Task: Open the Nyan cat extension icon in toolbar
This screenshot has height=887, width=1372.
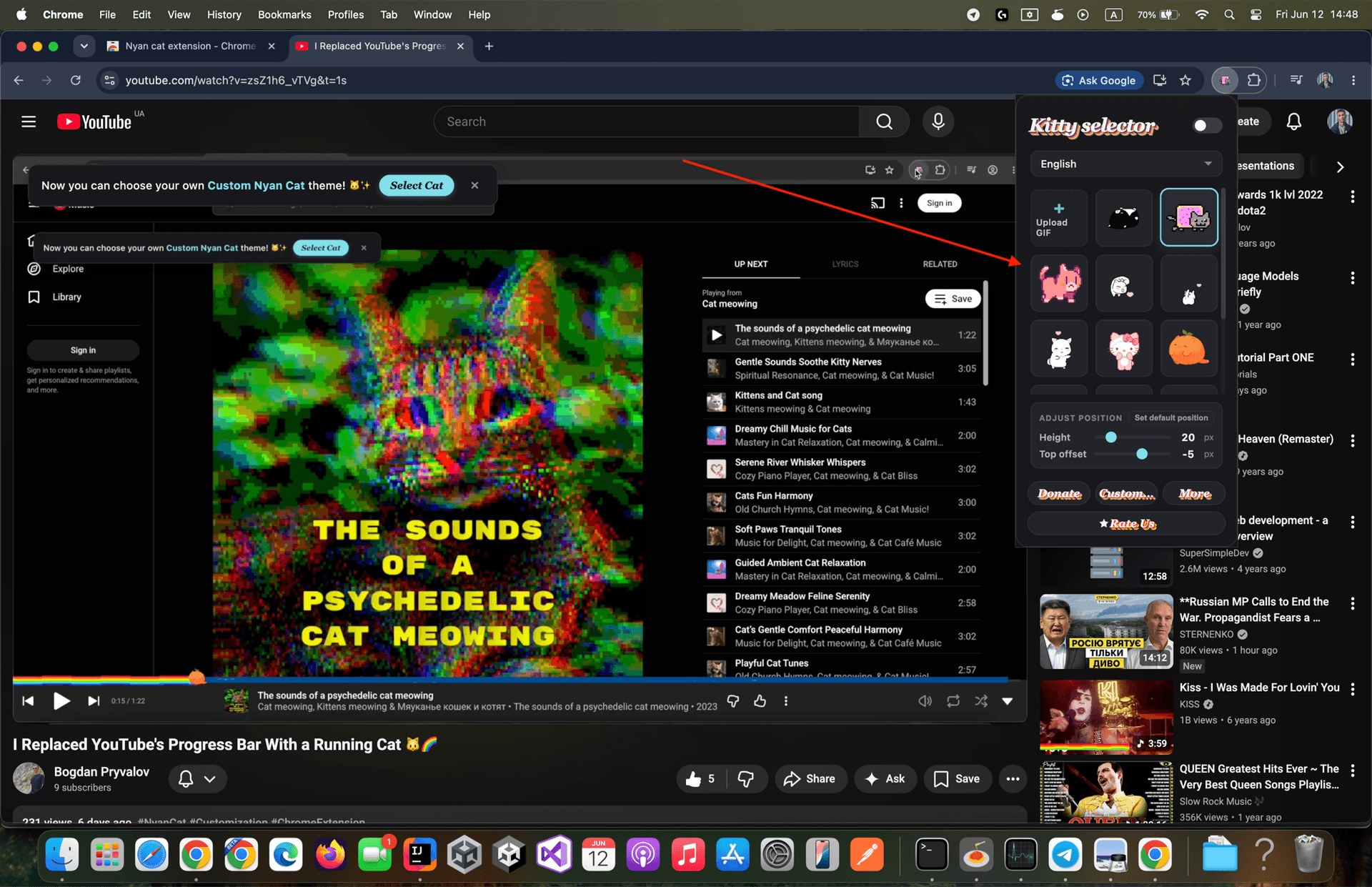Action: tap(1225, 80)
